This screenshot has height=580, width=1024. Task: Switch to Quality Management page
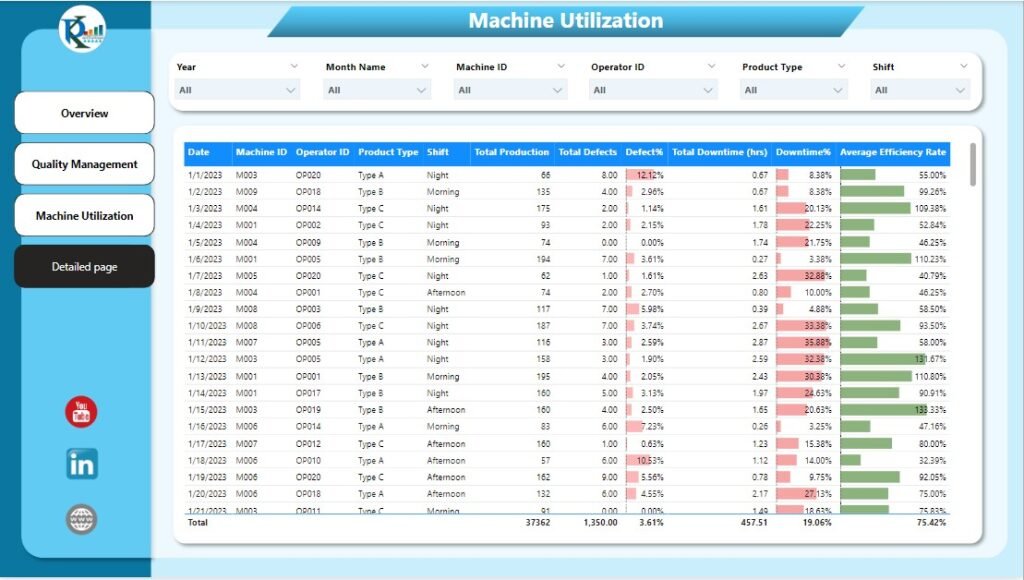(x=84, y=163)
